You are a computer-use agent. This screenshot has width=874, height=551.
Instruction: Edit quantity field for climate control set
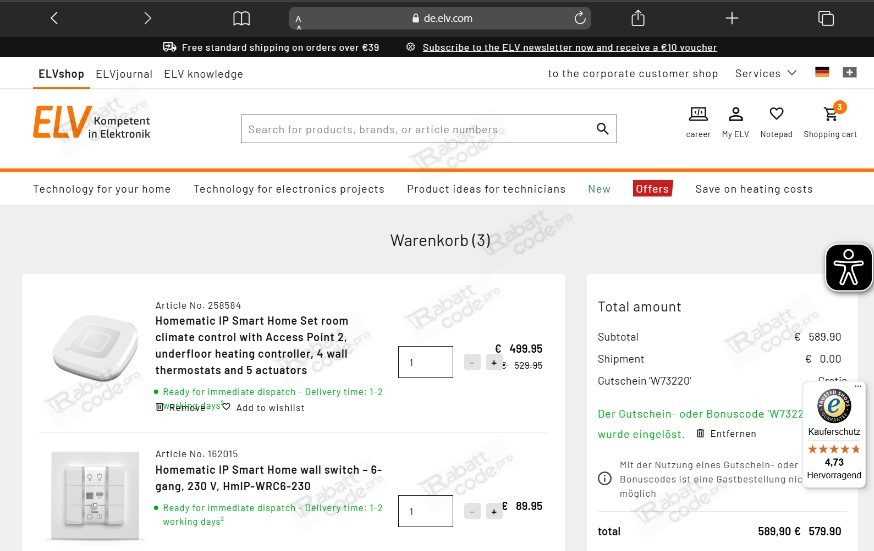[425, 362]
